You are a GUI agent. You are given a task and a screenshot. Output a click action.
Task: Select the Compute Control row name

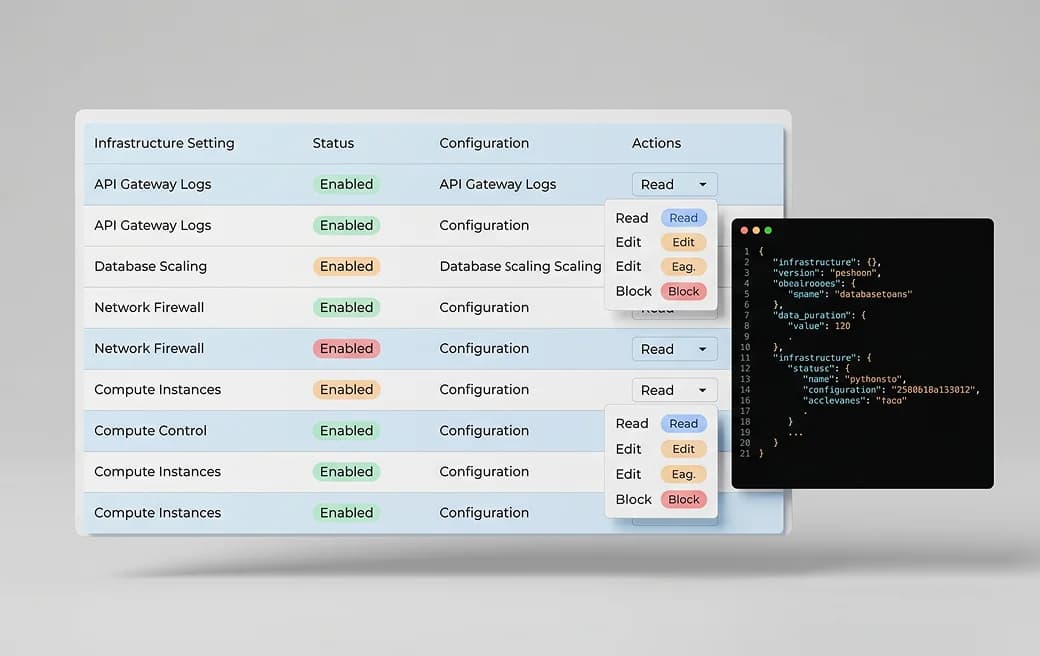tap(151, 430)
